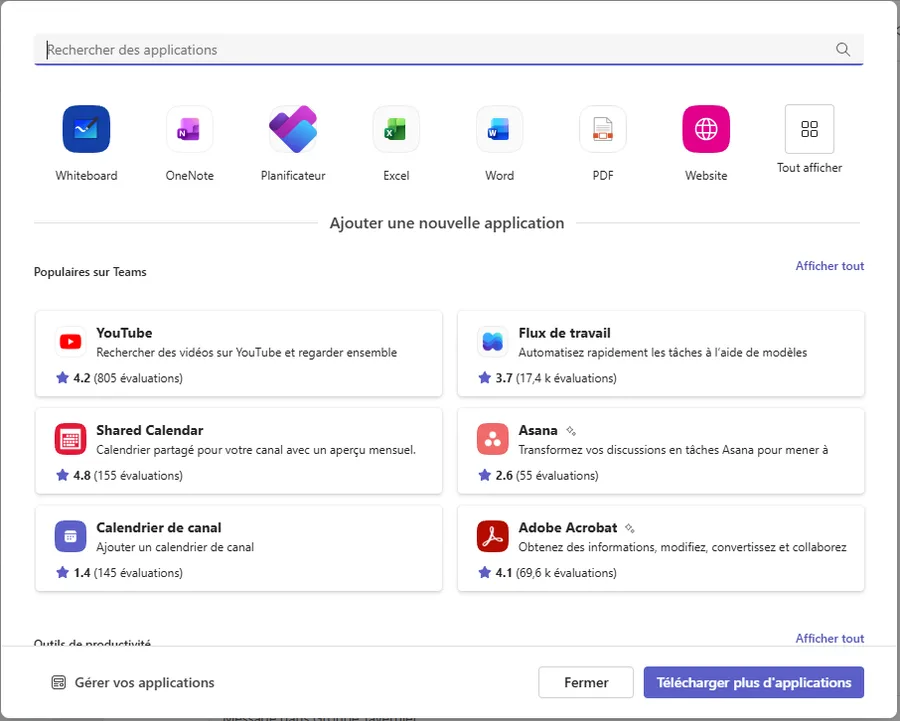
Task: Add the Excel app icon
Action: pos(396,129)
